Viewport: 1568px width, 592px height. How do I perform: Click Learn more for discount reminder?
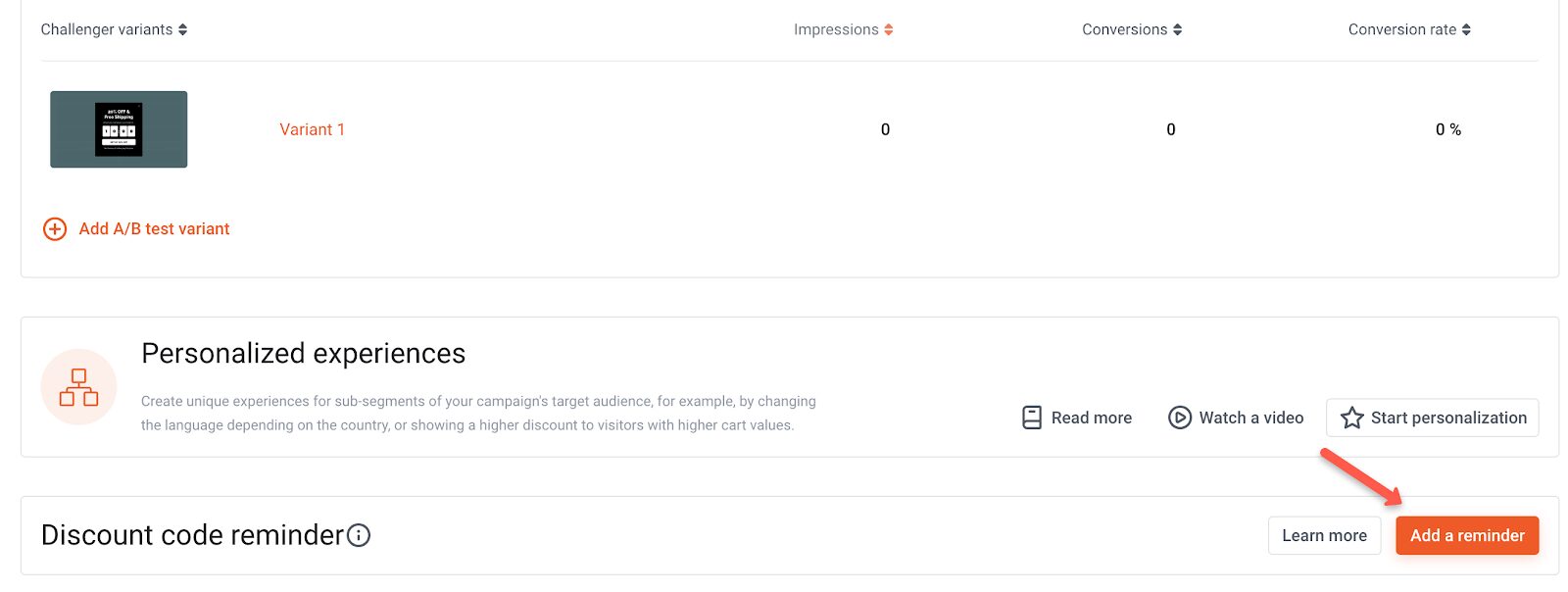1324,535
